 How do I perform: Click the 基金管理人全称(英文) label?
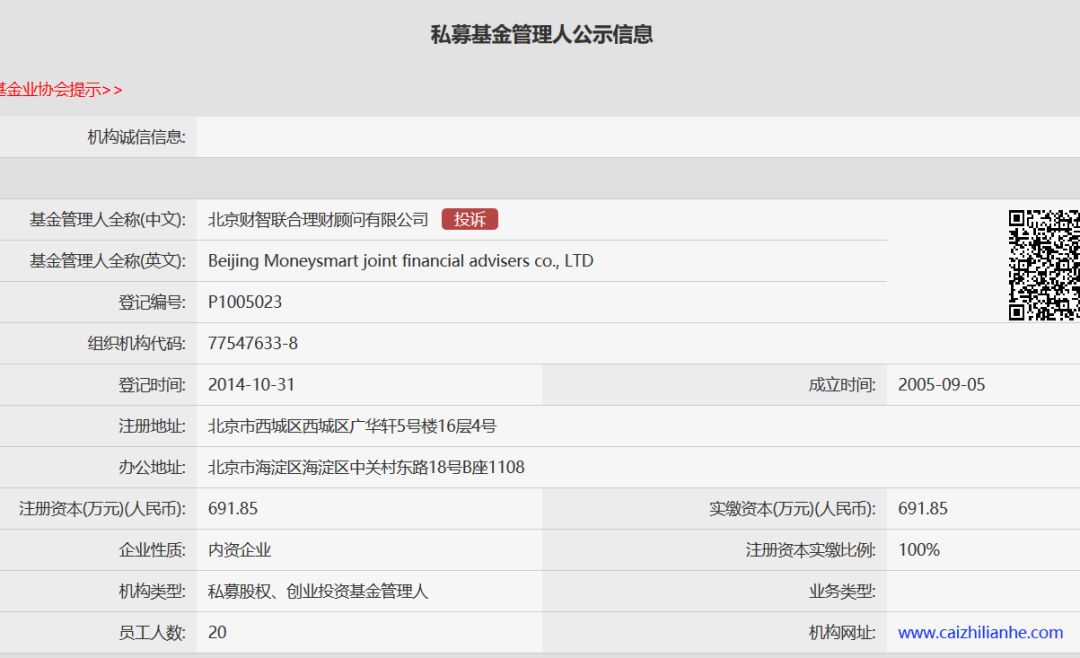107,260
